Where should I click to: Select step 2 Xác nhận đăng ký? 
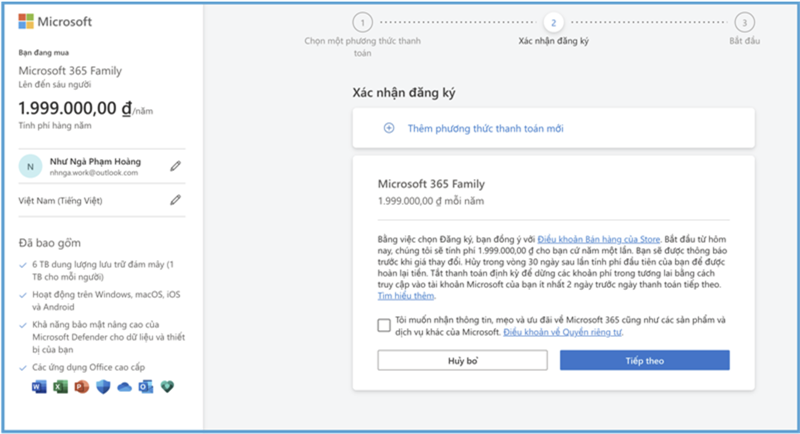(x=552, y=21)
